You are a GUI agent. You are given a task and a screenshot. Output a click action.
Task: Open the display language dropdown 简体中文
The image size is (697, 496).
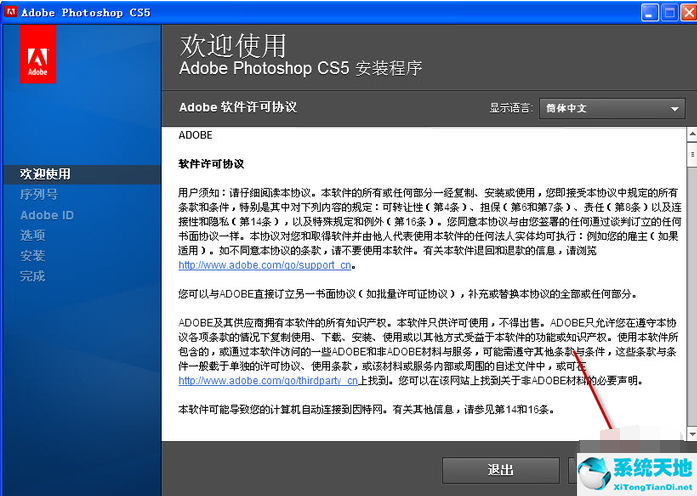(x=612, y=108)
